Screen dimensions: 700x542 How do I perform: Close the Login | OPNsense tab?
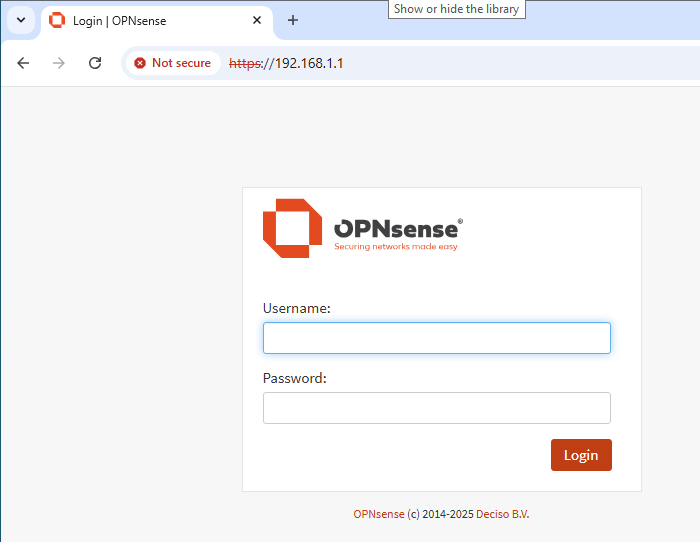257,20
